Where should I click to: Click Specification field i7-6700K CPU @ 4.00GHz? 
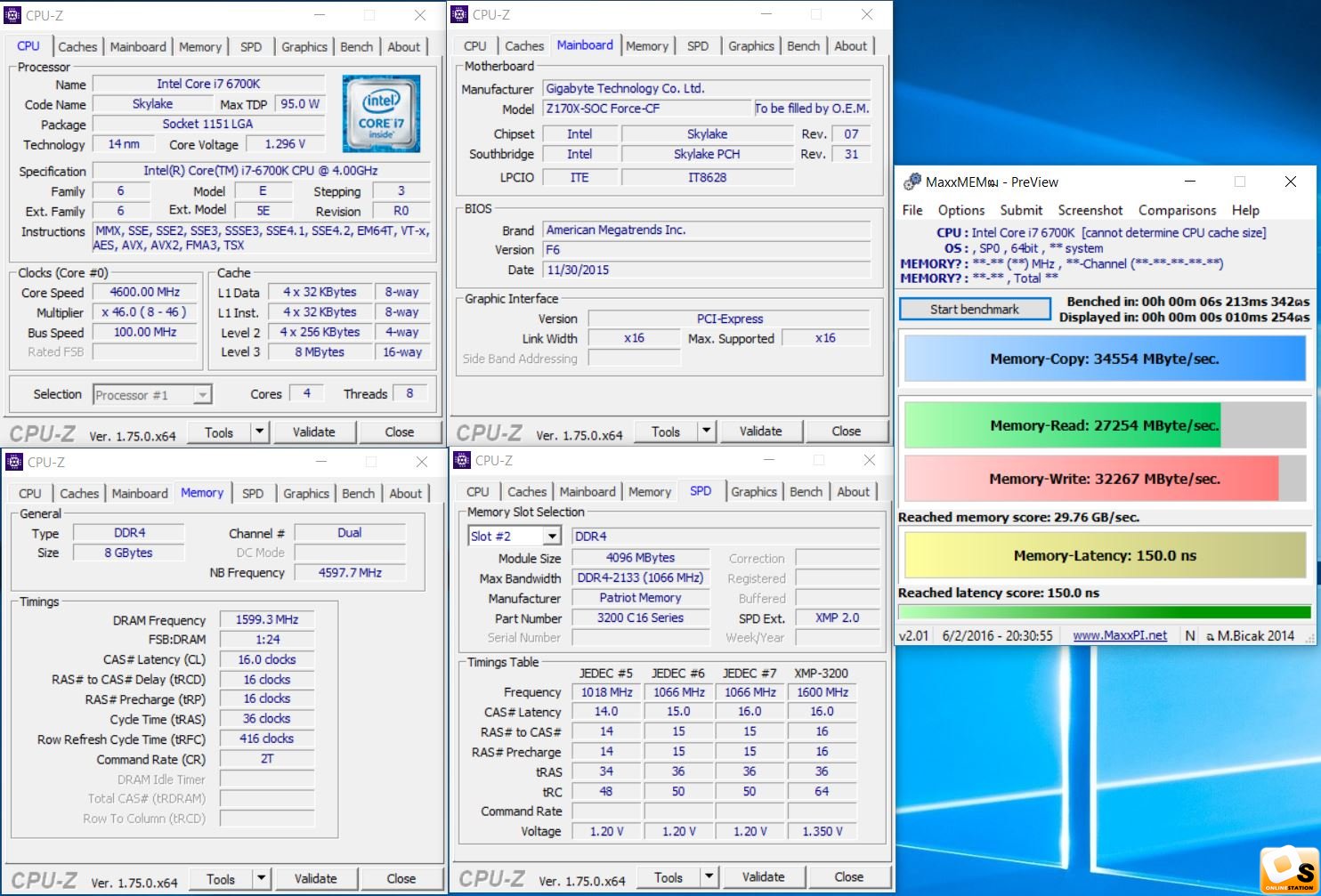click(x=261, y=171)
